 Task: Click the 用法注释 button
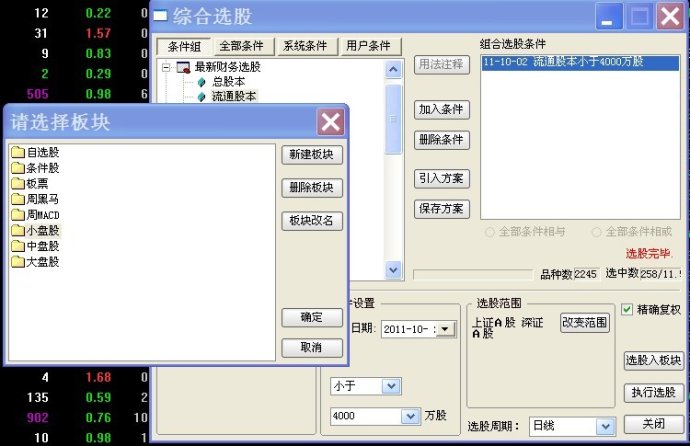pyautogui.click(x=441, y=65)
